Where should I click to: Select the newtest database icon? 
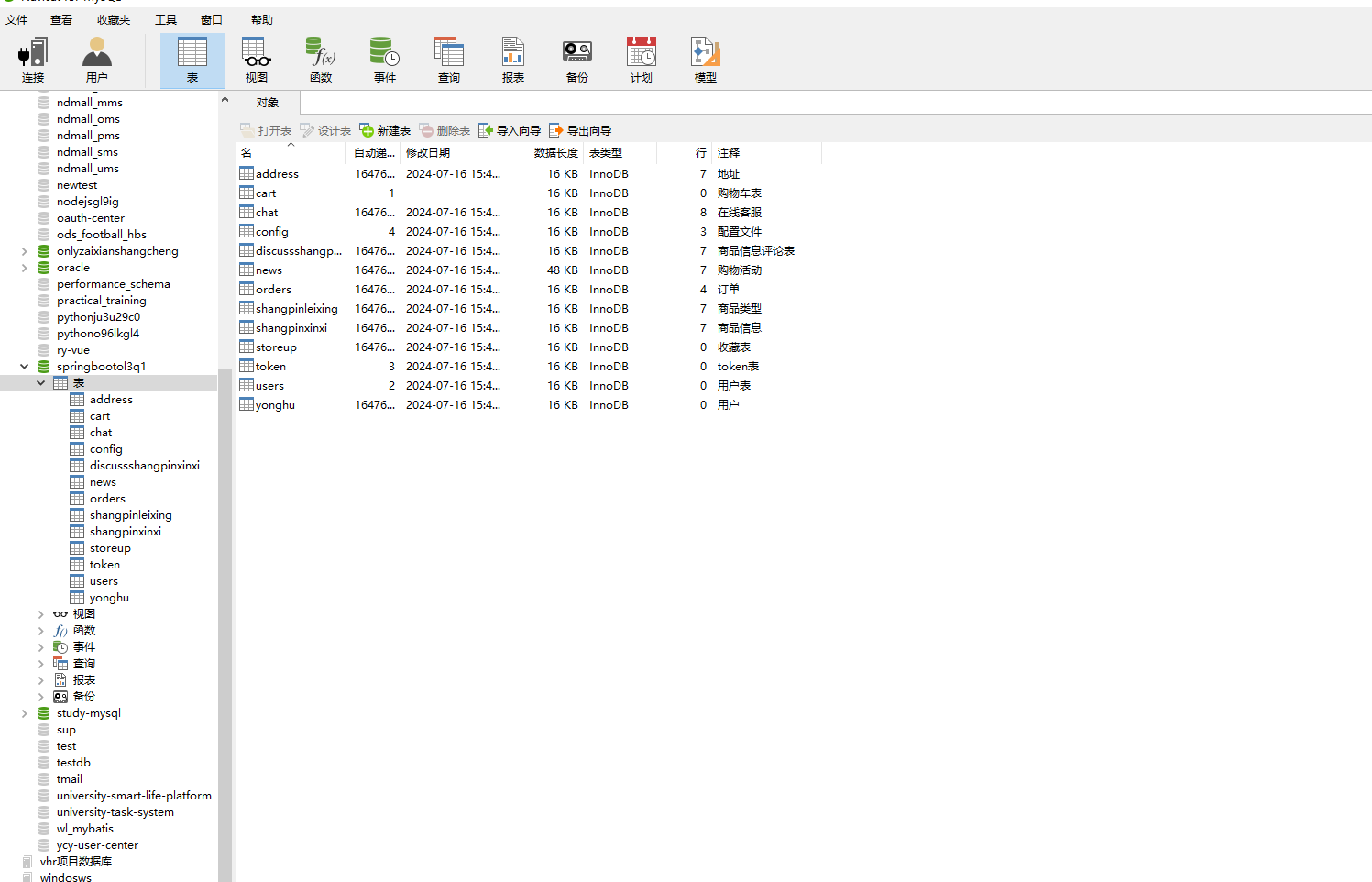tap(44, 185)
